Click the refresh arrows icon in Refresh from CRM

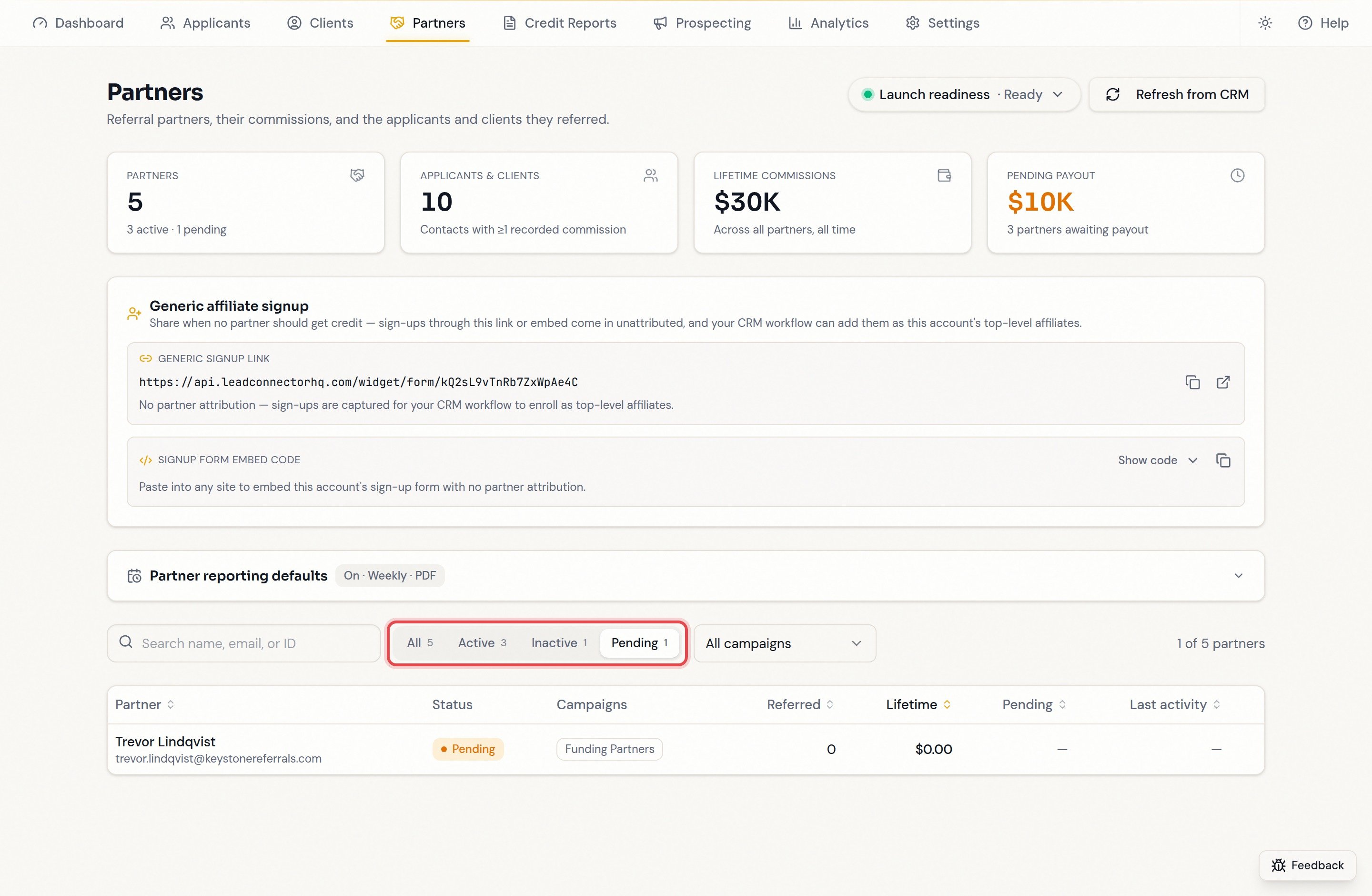pyautogui.click(x=1113, y=94)
